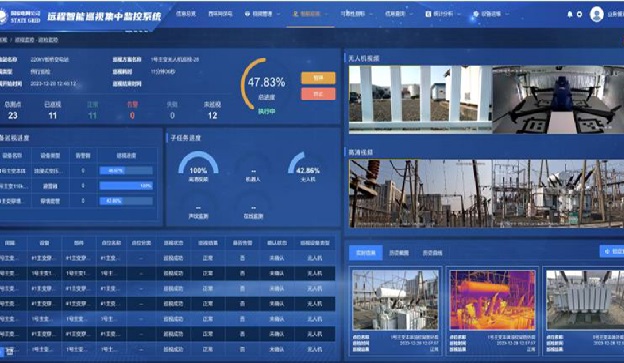Image resolution: width=624 pixels, height=363 pixels.
Task: Click the red alarm count 0
Action: tap(132, 115)
